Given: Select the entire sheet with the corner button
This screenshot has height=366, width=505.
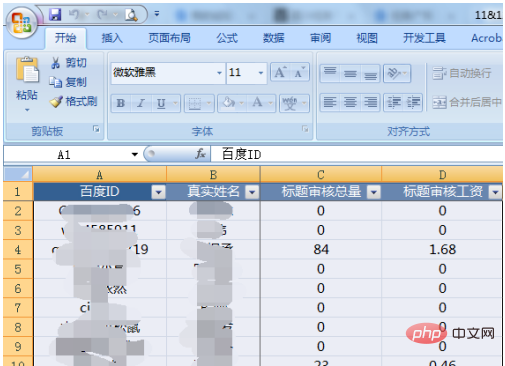Looking at the screenshot, I should coord(18,174).
